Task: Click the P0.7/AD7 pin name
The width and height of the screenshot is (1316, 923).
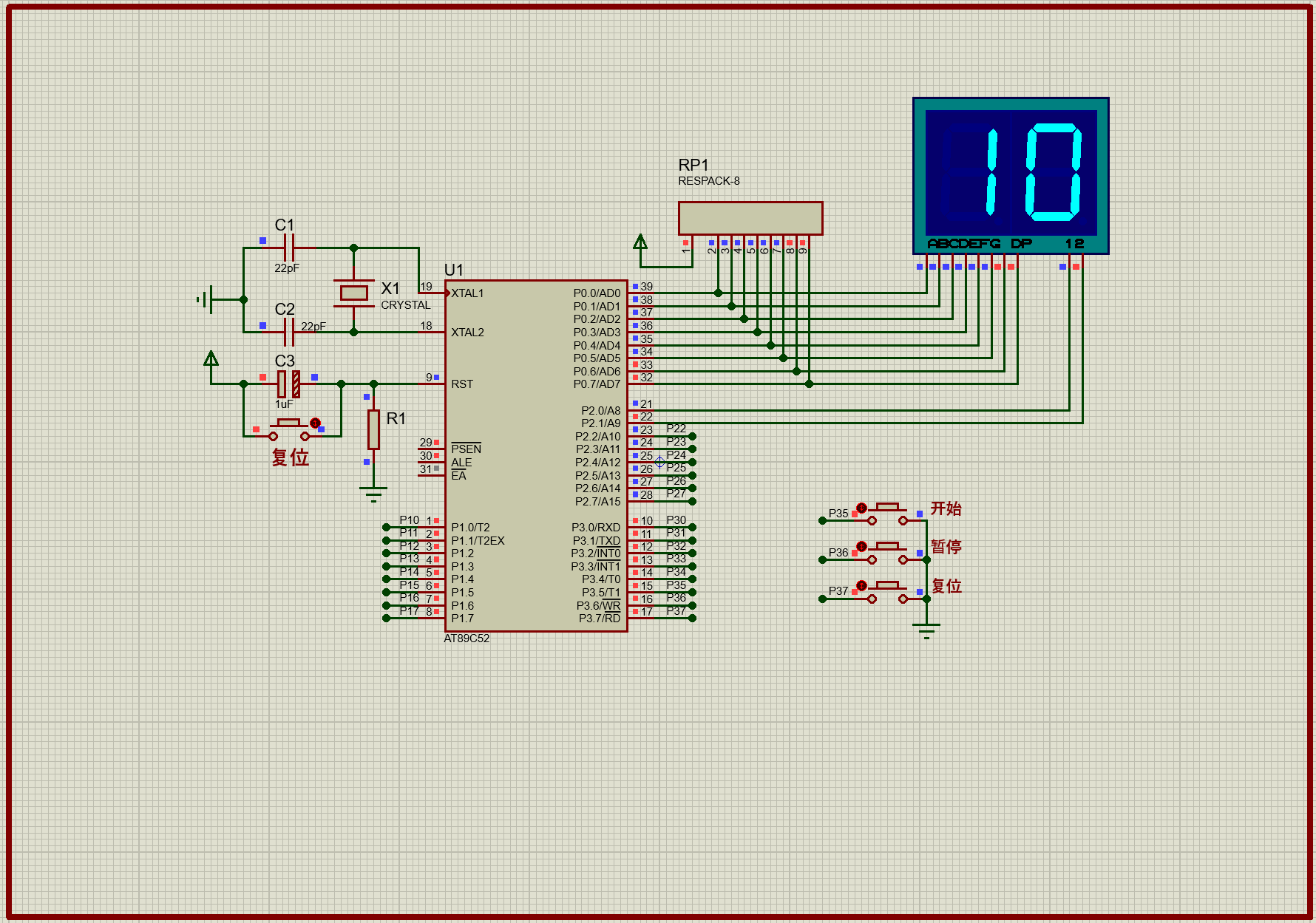Action: [x=597, y=384]
